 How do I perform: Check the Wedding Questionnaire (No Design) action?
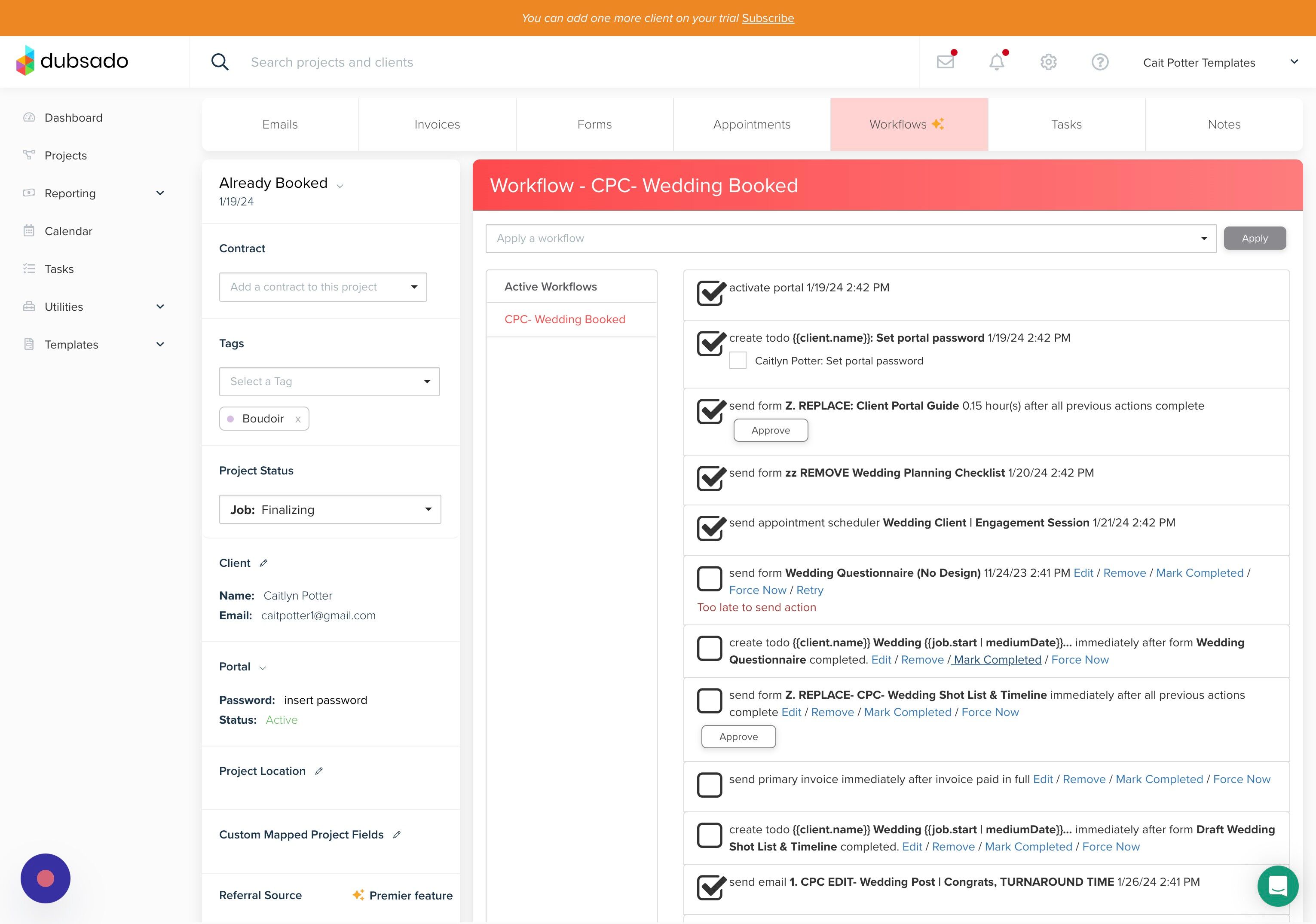pos(710,578)
